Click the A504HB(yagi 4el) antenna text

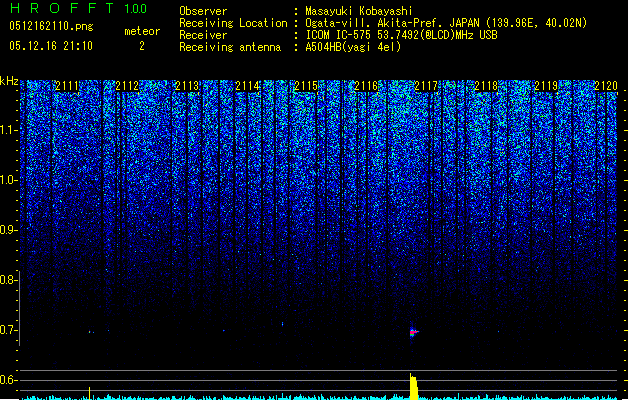coord(353,47)
